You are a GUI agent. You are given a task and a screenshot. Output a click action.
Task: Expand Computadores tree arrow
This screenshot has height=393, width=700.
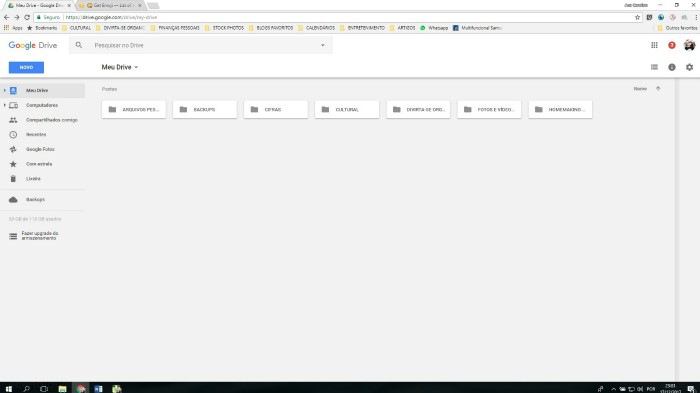pyautogui.click(x=4, y=105)
